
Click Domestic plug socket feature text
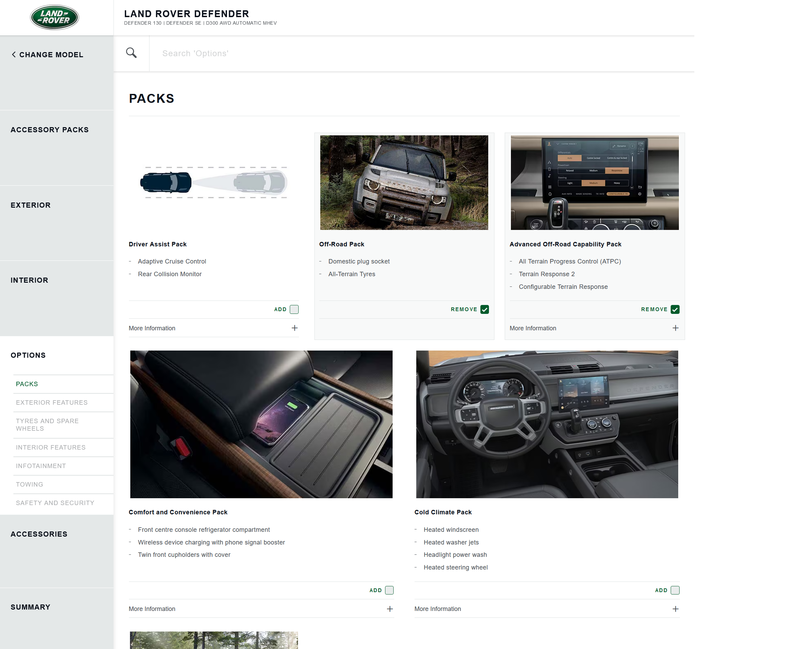pos(359,262)
